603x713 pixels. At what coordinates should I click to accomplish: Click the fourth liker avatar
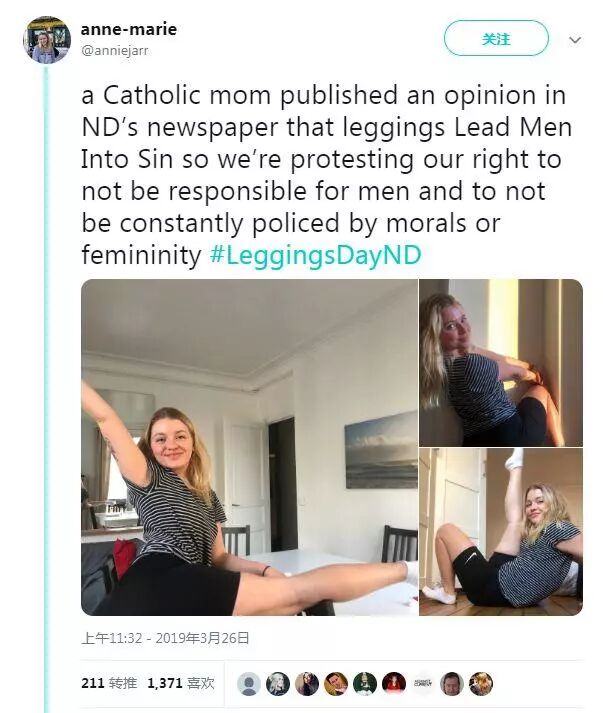(336, 684)
